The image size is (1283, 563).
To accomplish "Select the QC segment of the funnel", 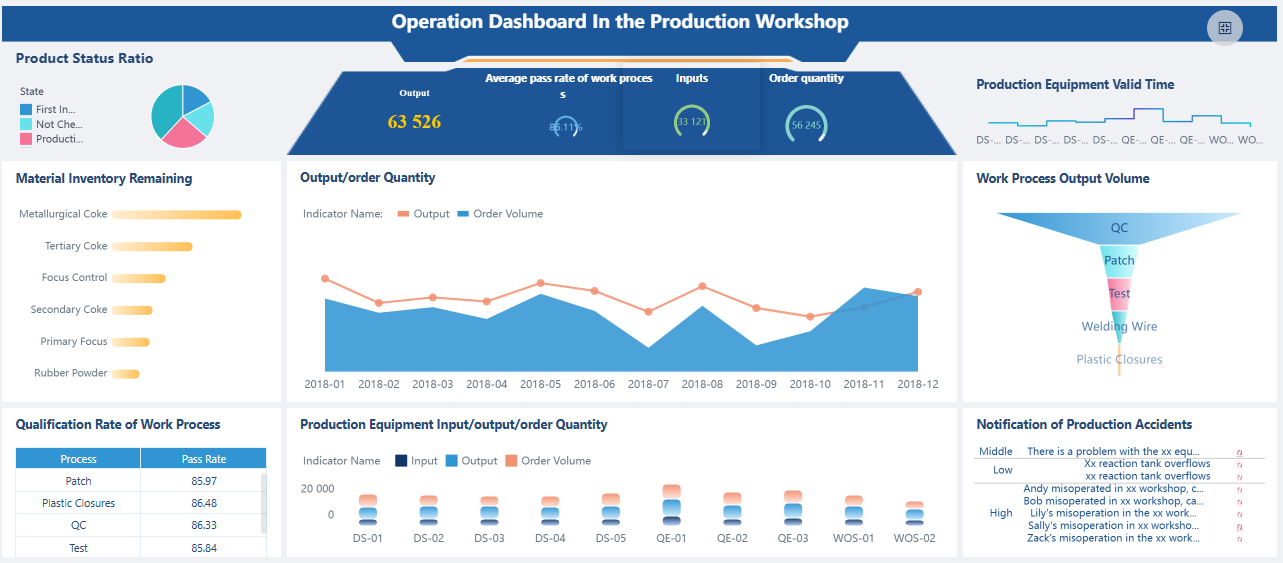I will [1119, 228].
